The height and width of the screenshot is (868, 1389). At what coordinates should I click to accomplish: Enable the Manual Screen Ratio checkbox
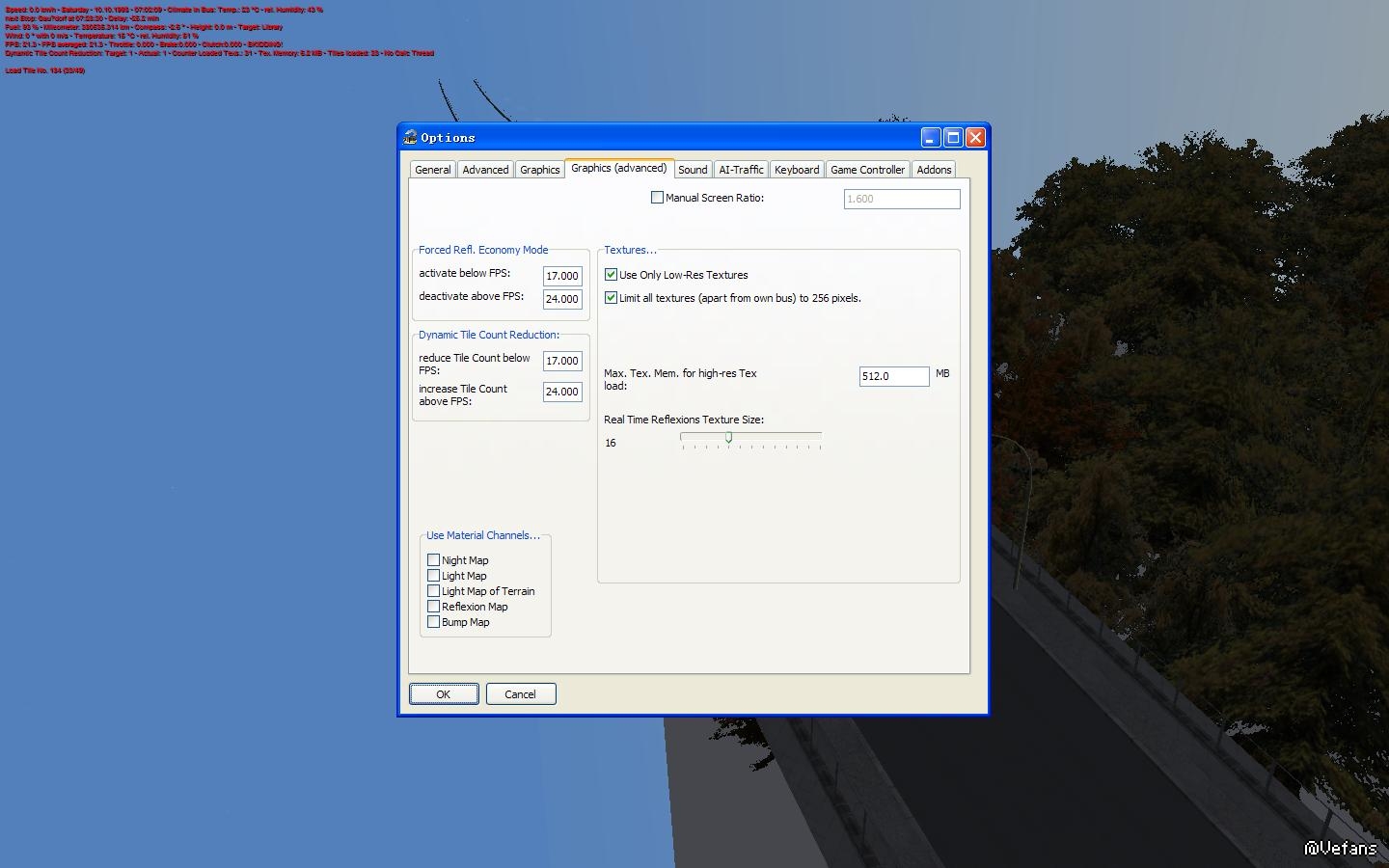[x=658, y=198]
